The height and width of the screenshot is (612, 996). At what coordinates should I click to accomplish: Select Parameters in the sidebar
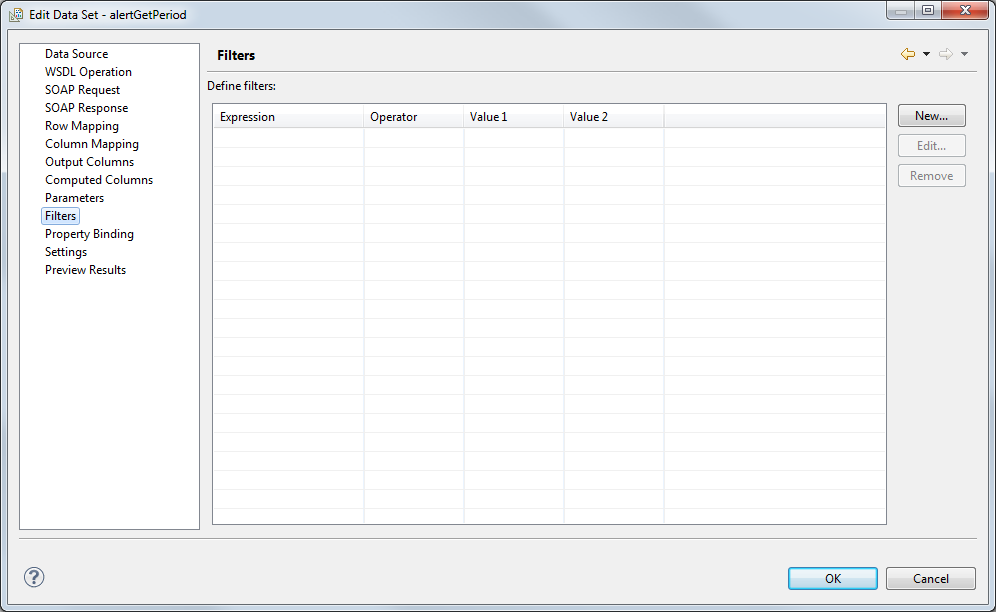(74, 198)
